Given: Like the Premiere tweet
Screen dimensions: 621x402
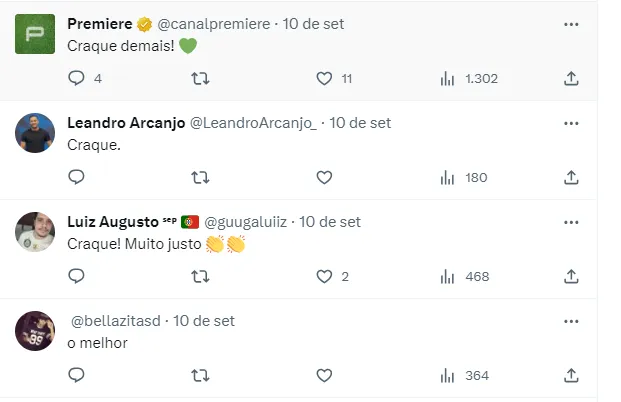Looking at the screenshot, I should pyautogui.click(x=324, y=78).
